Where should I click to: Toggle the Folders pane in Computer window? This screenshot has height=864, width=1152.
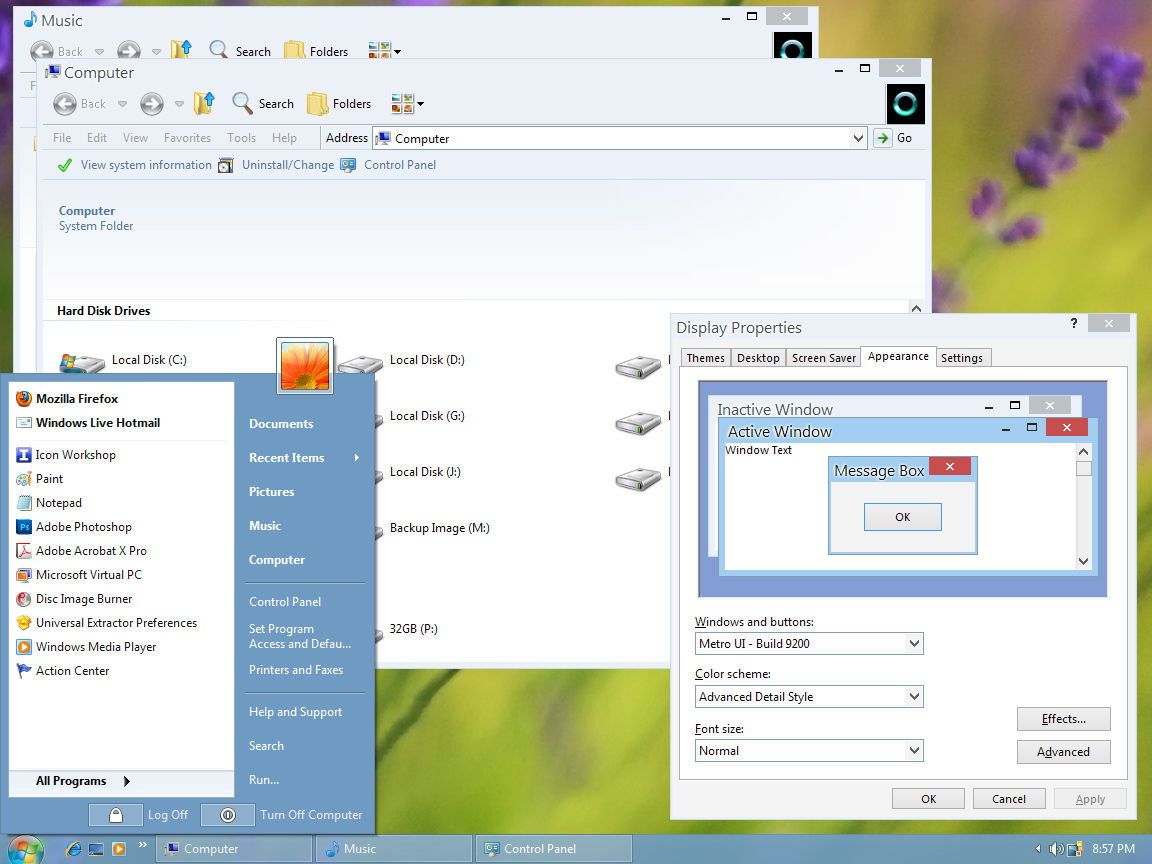339,103
